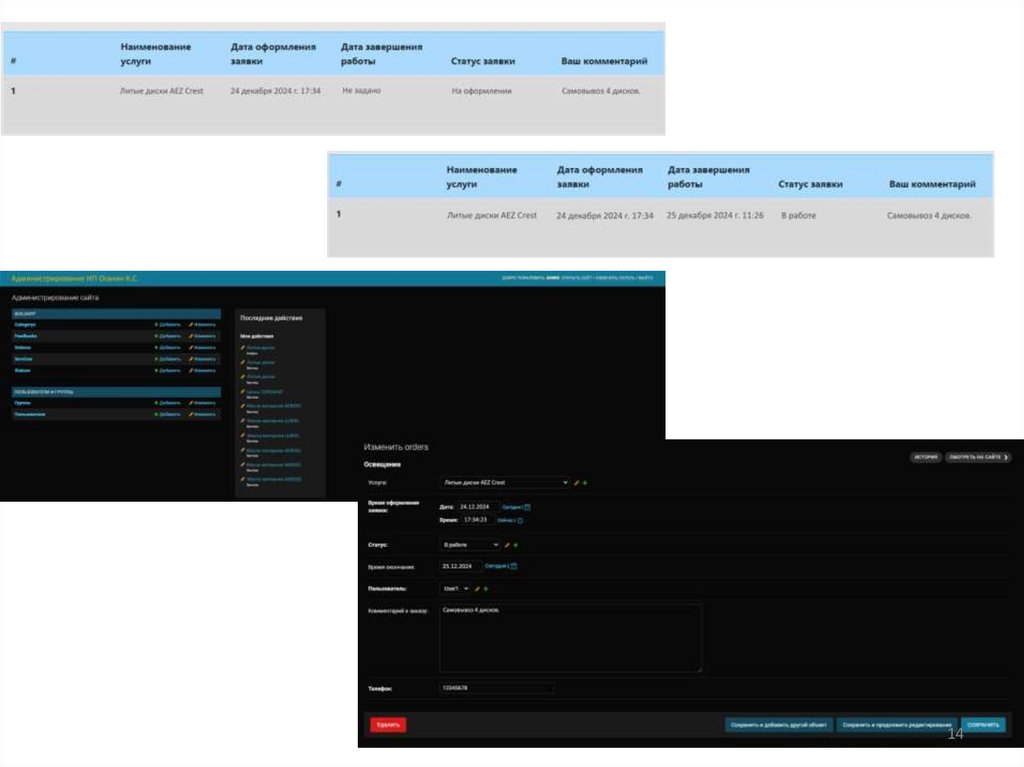Click Добавить in the Orderss row

point(168,348)
